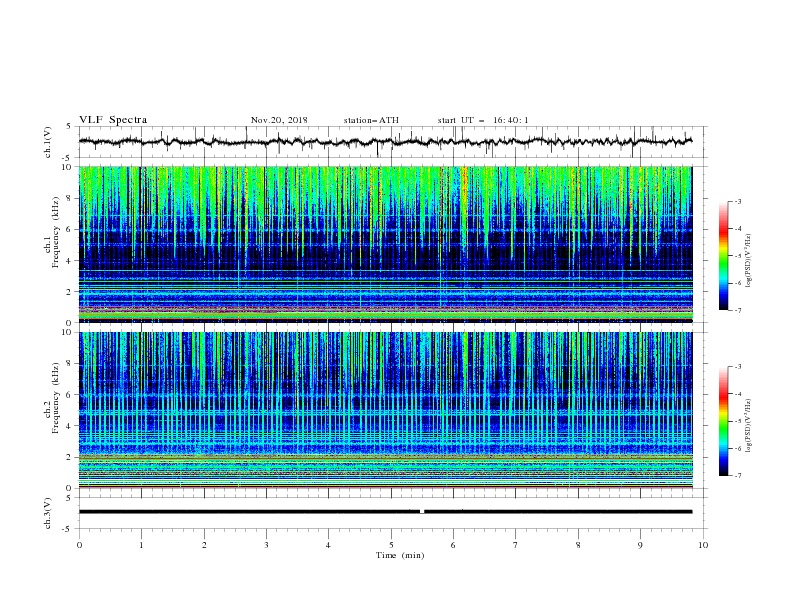Click the ch.1 voltage waveform trace

[x=385, y=142]
